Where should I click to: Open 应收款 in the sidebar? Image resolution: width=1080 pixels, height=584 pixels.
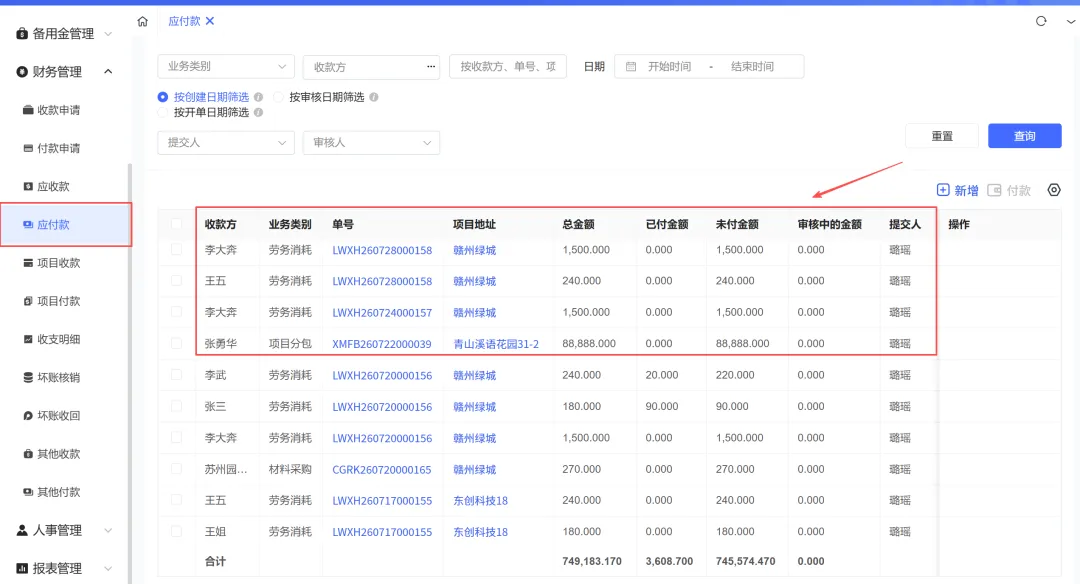coord(53,187)
